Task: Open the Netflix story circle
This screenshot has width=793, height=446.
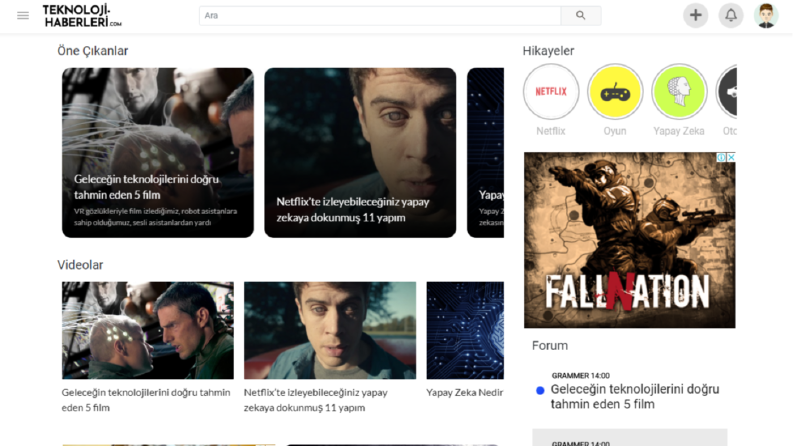Action: tap(551, 92)
